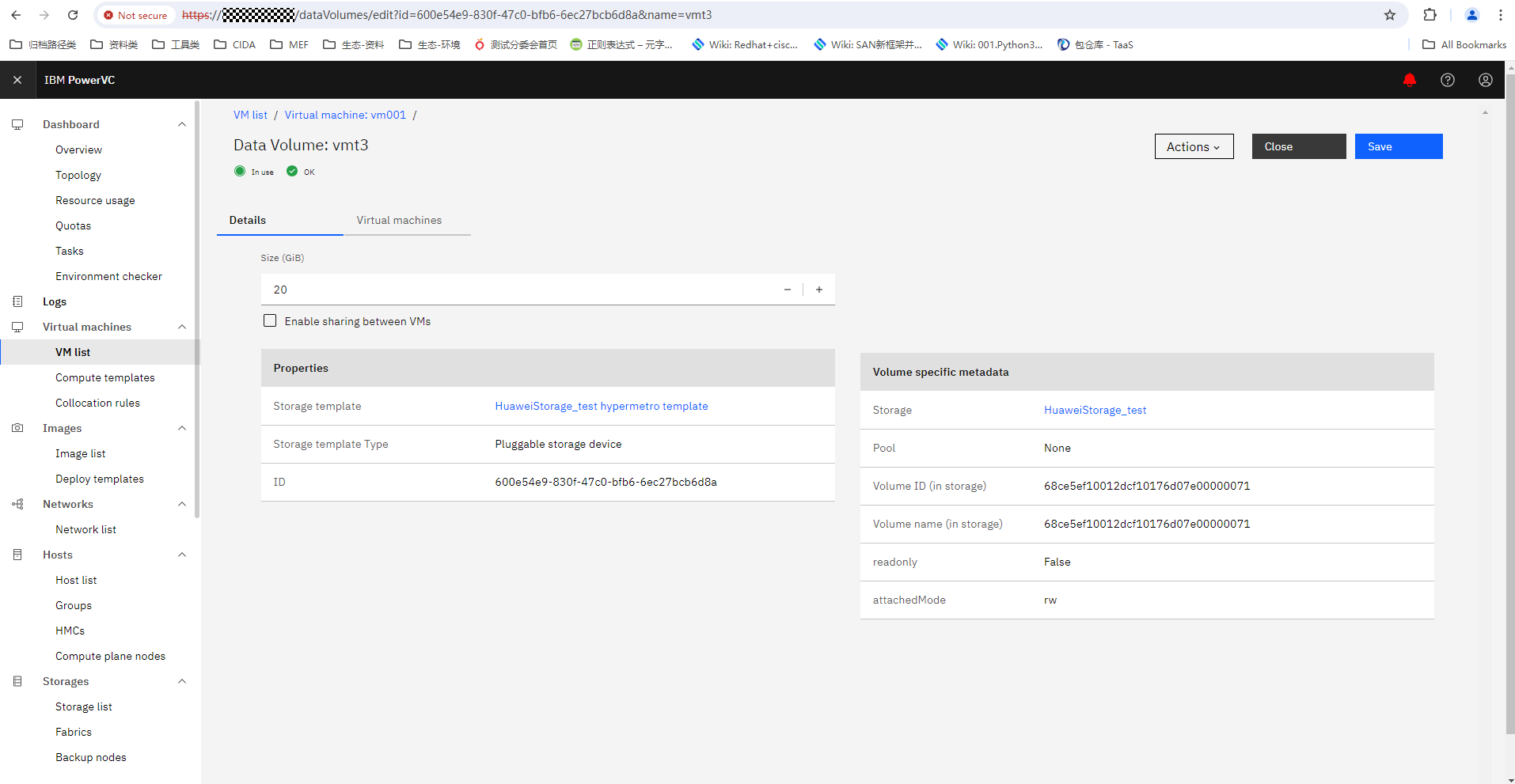The width and height of the screenshot is (1515, 784).
Task: Open Network list in sidebar
Action: pyautogui.click(x=85, y=529)
